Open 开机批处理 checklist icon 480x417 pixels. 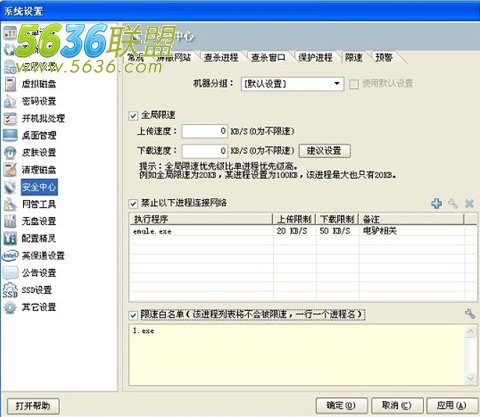tap(10, 118)
